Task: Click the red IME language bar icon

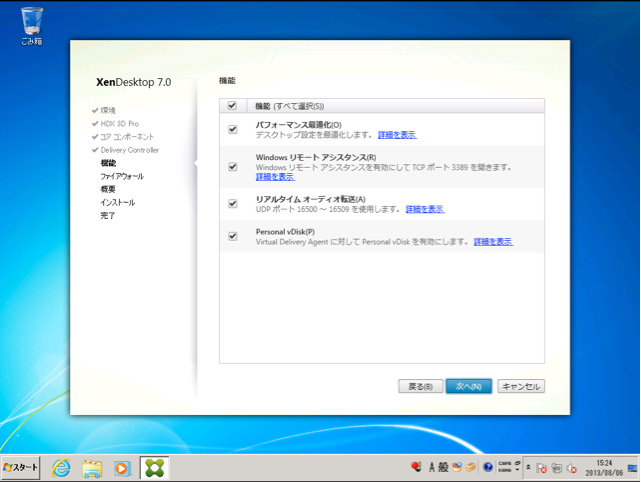Action: point(416,466)
